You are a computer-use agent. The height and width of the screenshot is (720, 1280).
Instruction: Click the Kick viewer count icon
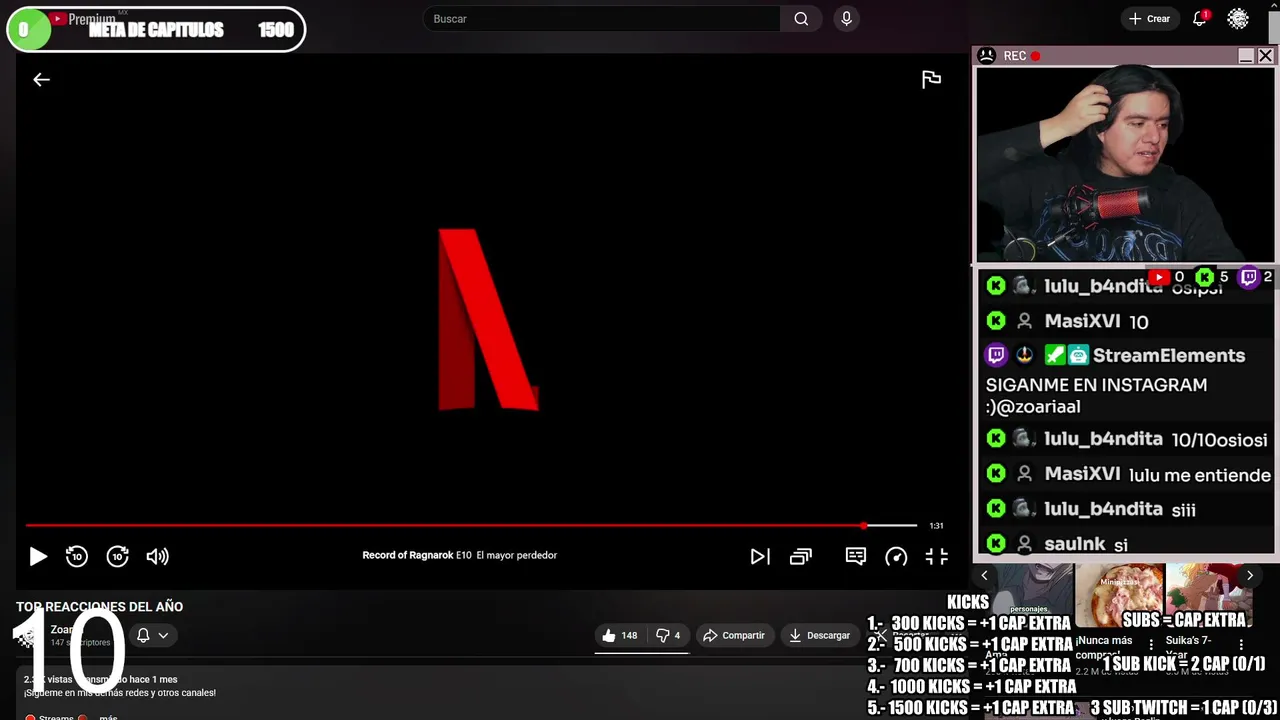[x=1205, y=277]
